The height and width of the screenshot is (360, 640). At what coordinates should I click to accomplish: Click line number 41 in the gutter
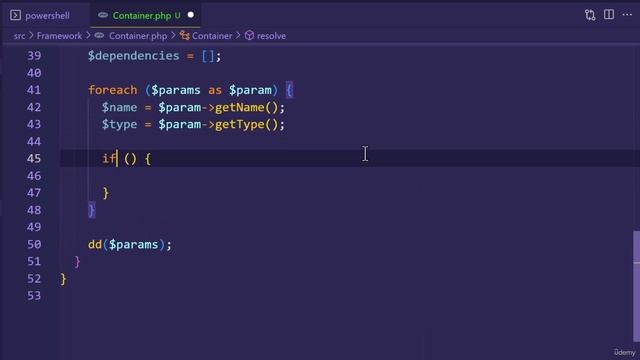coord(34,90)
